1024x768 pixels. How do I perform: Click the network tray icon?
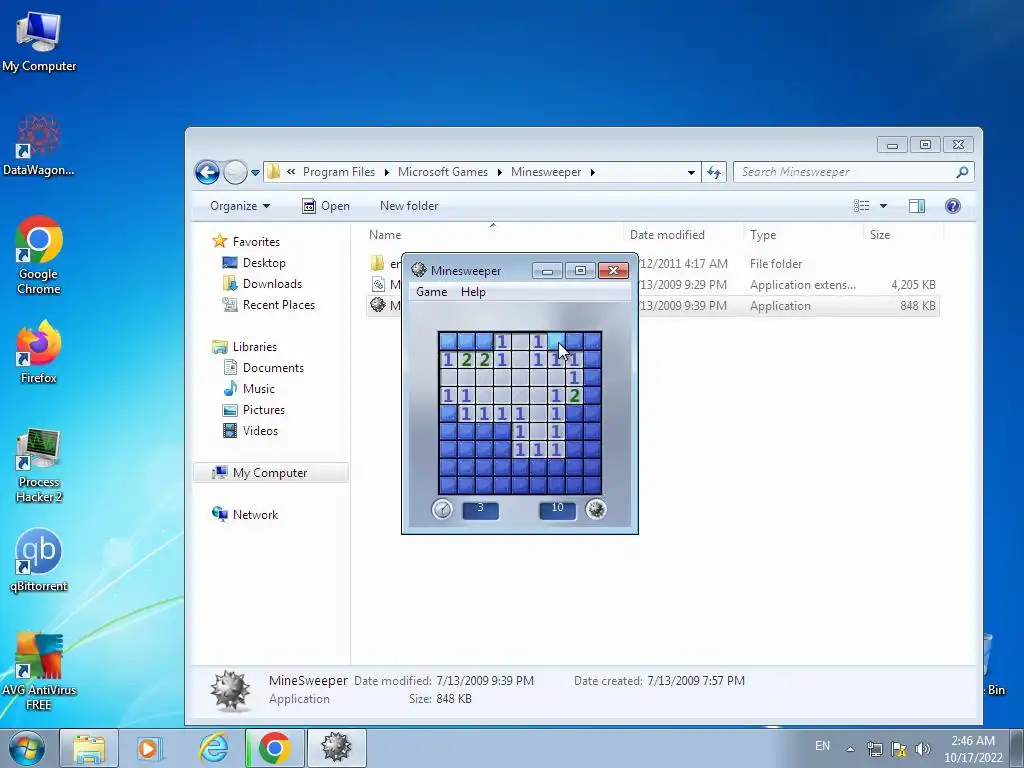click(x=874, y=749)
